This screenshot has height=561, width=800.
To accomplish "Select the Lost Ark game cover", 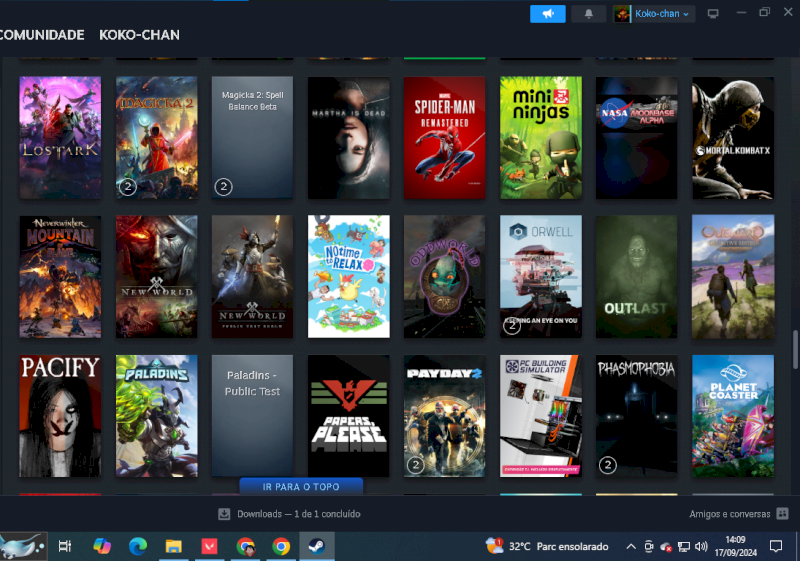I will click(60, 137).
